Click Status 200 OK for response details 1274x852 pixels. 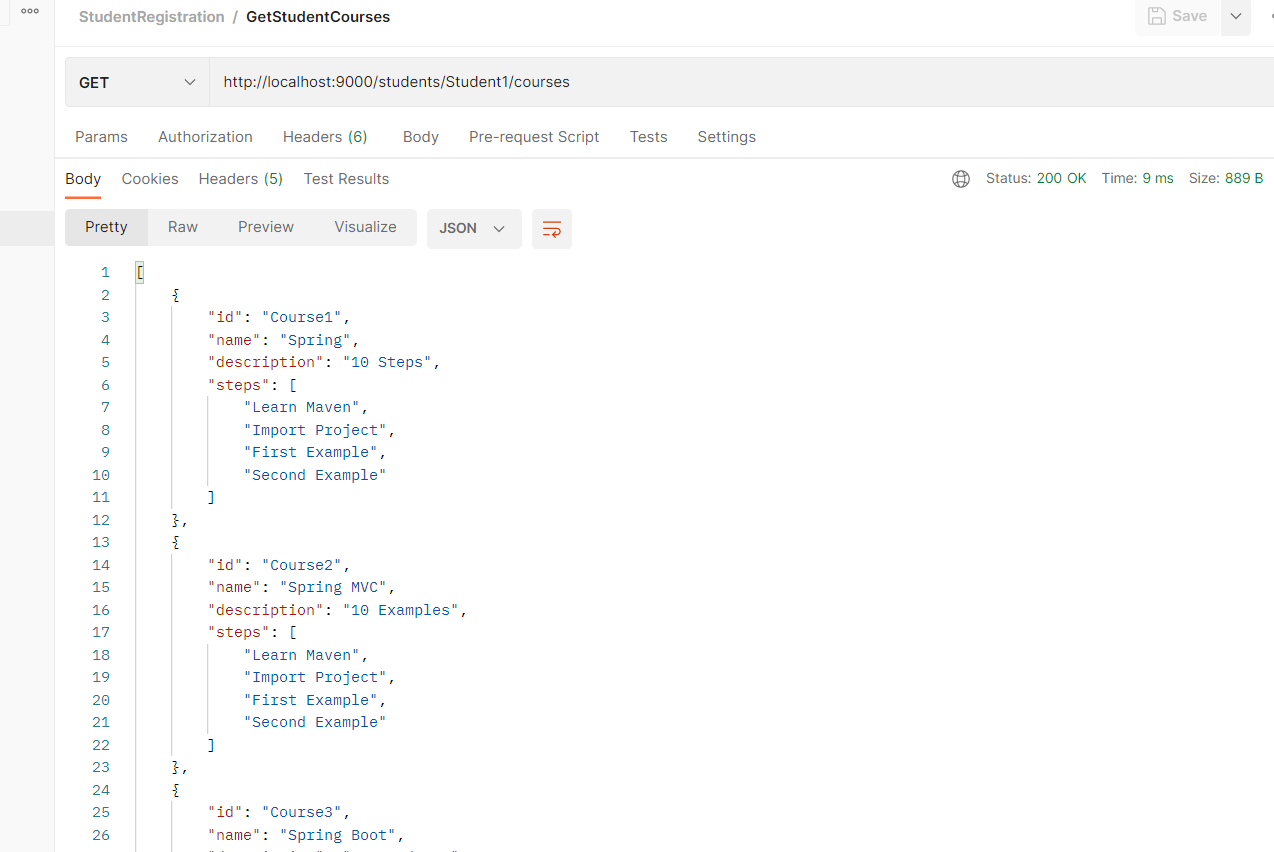(1036, 178)
